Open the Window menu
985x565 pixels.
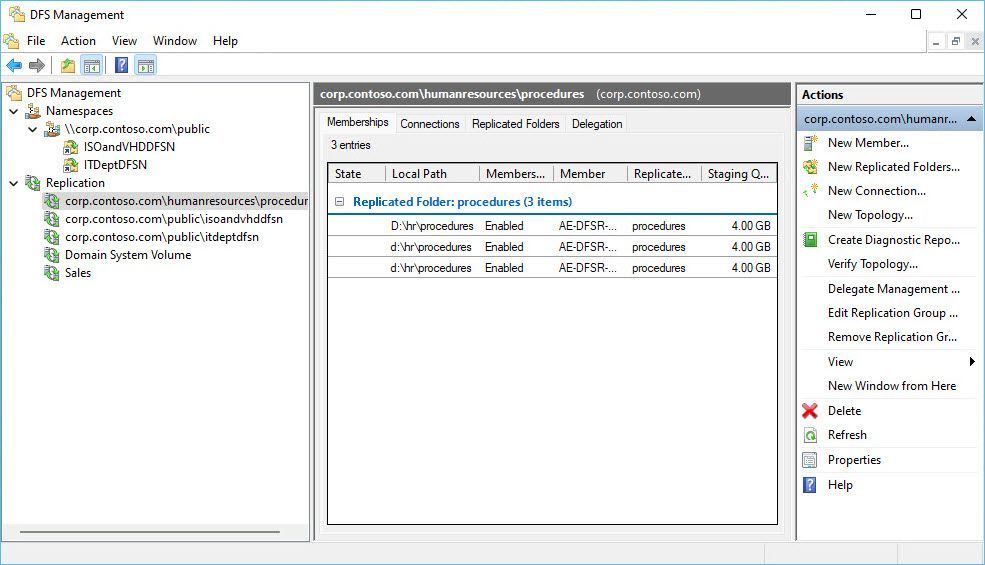pyautogui.click(x=175, y=41)
